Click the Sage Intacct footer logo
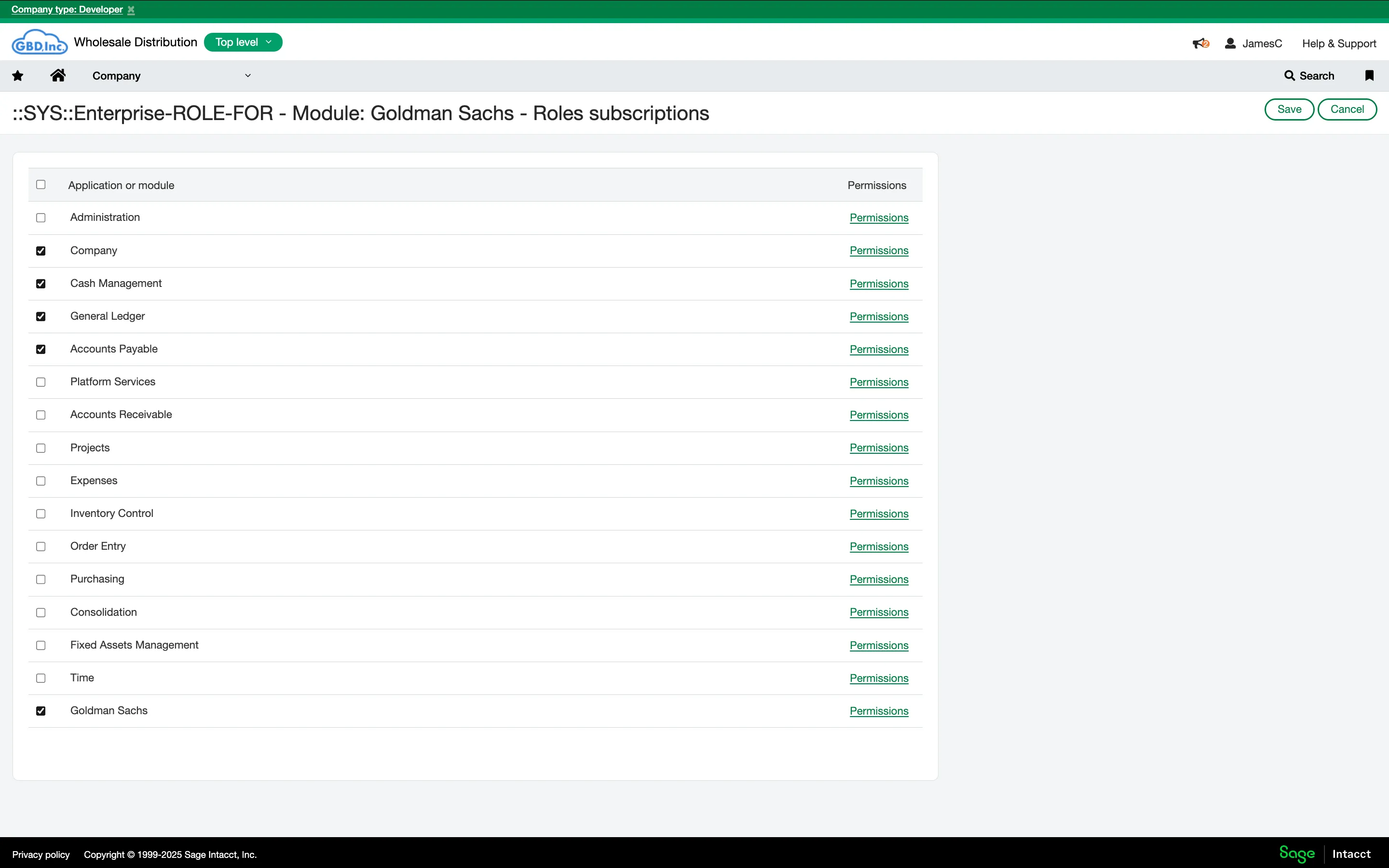This screenshot has height=868, width=1389. (1325, 854)
